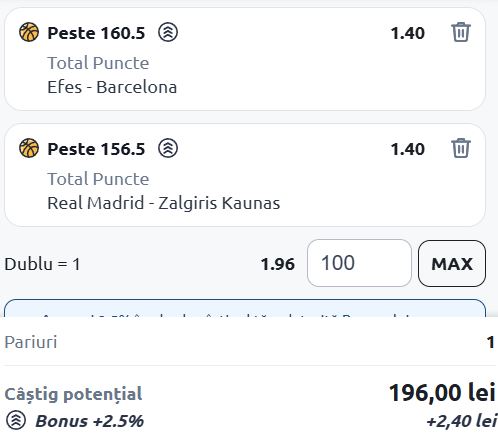Select the Peste 160.5 bet title
The image size is (498, 443).
click(96, 33)
